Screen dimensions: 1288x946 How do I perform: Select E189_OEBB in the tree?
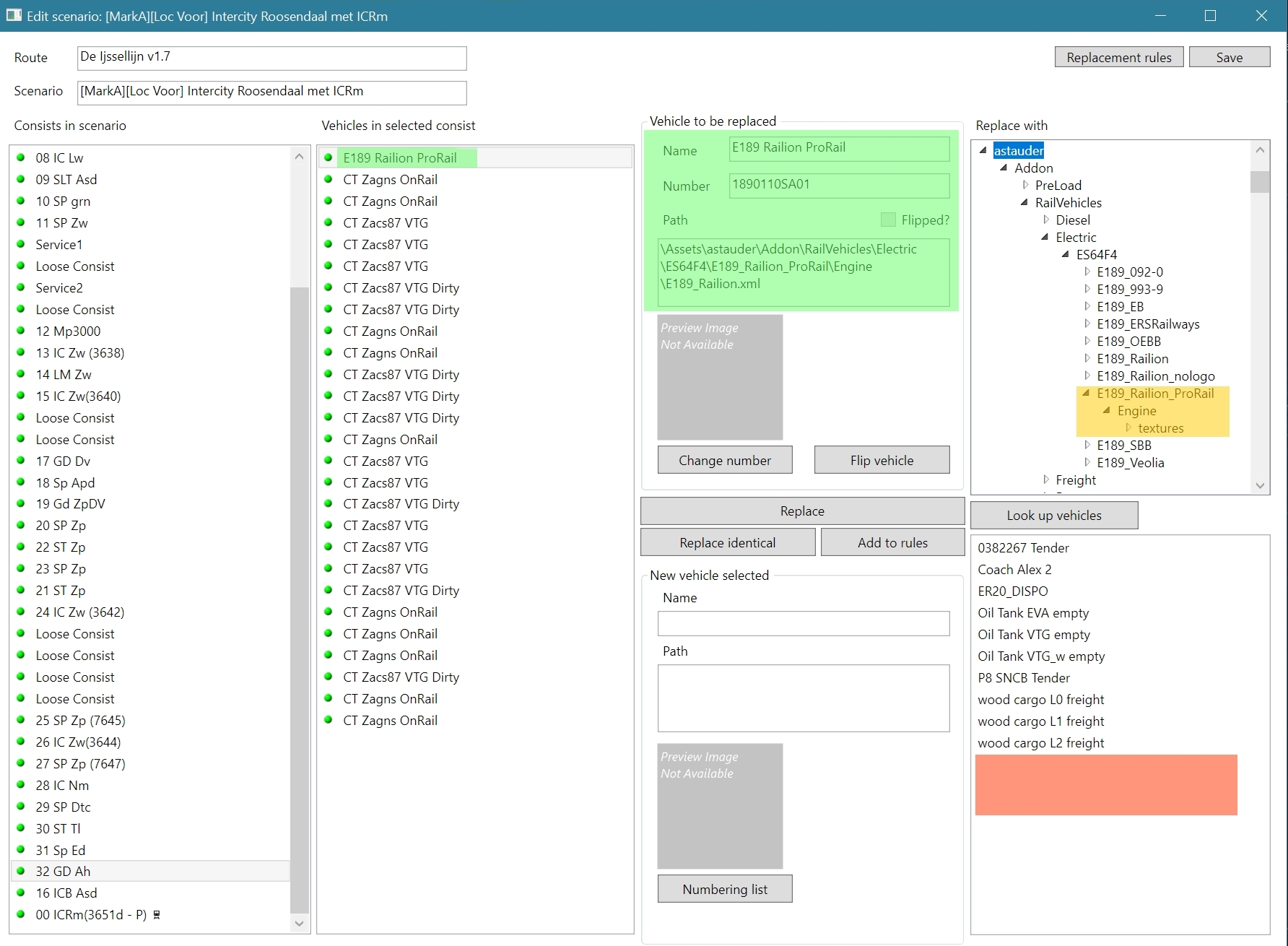pos(1129,341)
